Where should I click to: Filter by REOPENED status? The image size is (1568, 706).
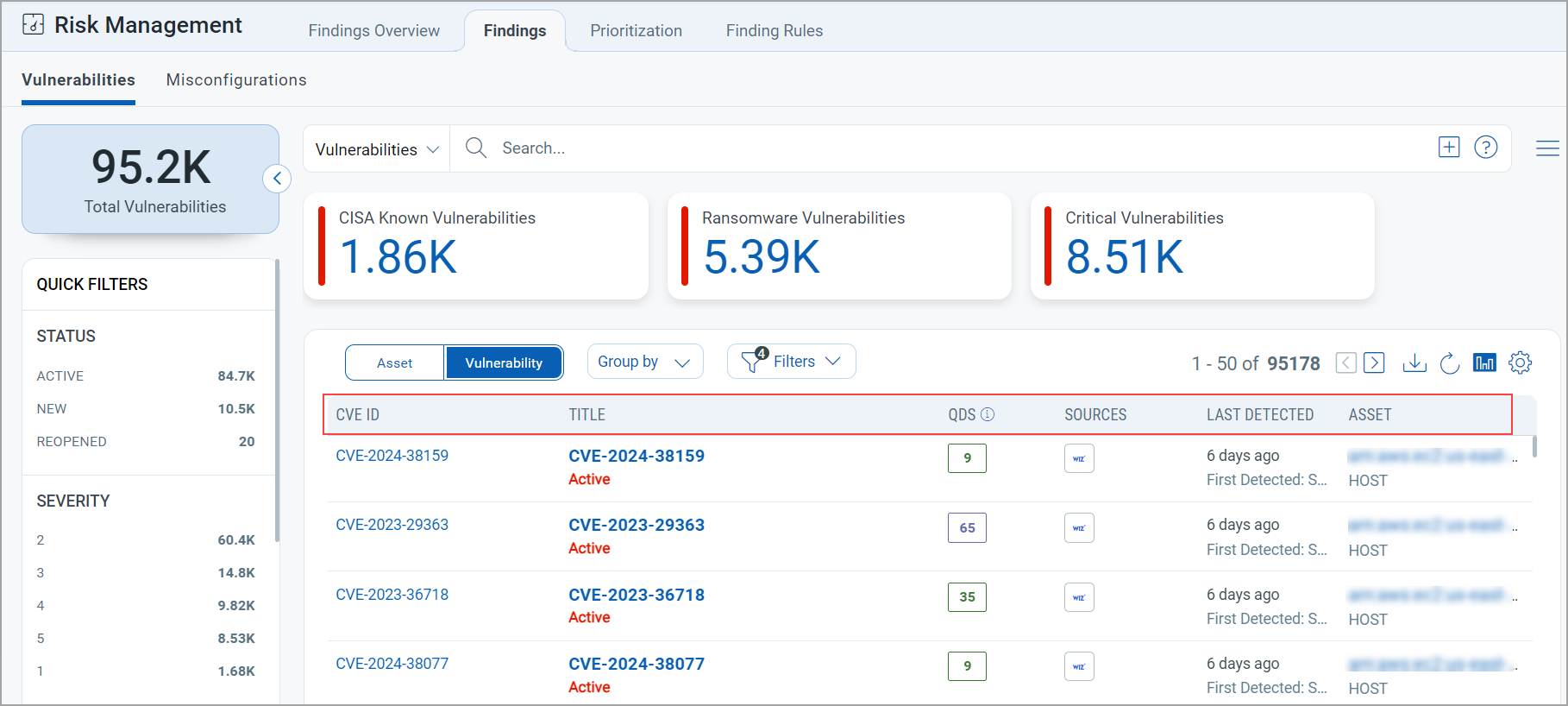tap(146, 442)
